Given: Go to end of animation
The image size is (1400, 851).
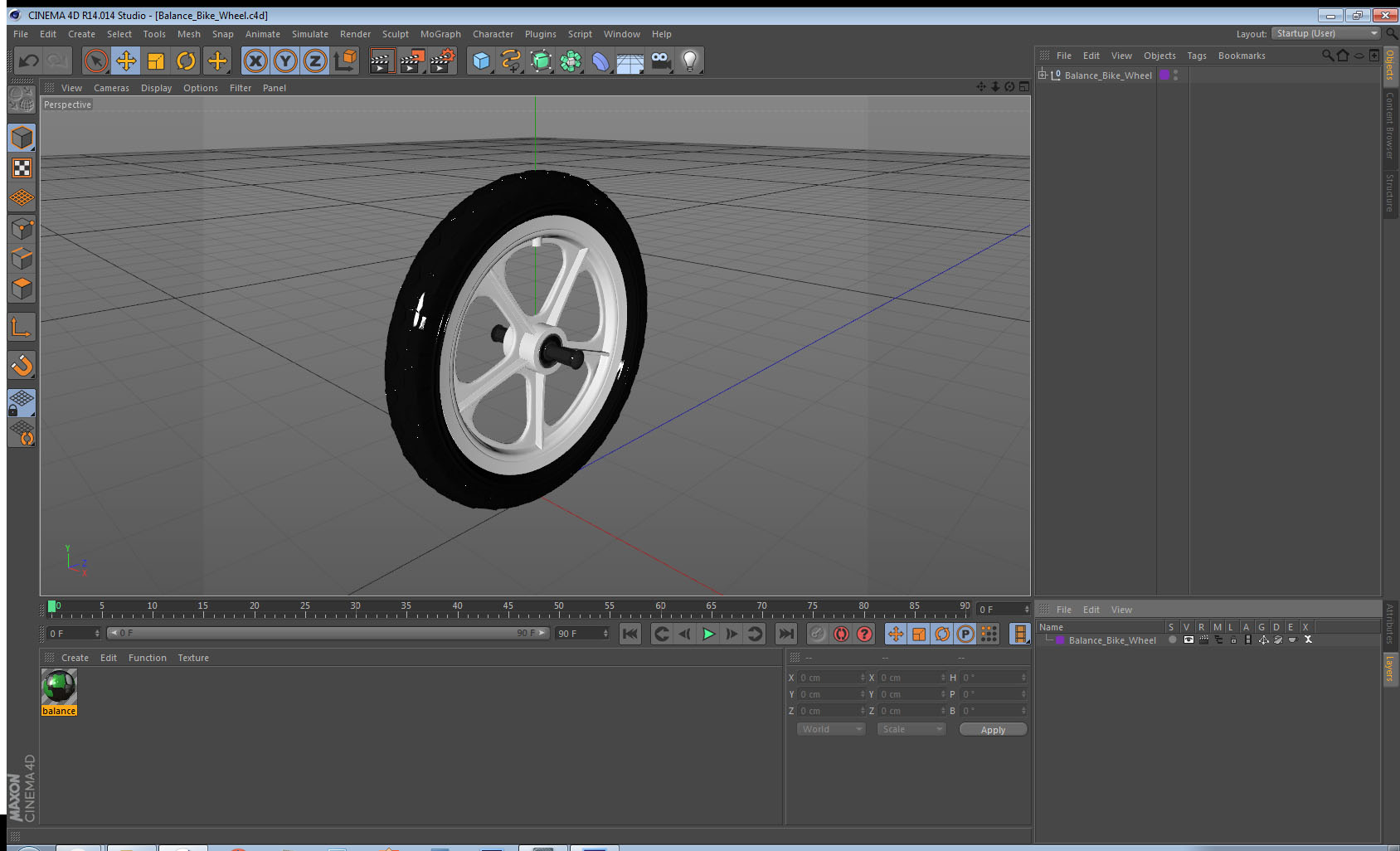Looking at the screenshot, I should click(785, 634).
